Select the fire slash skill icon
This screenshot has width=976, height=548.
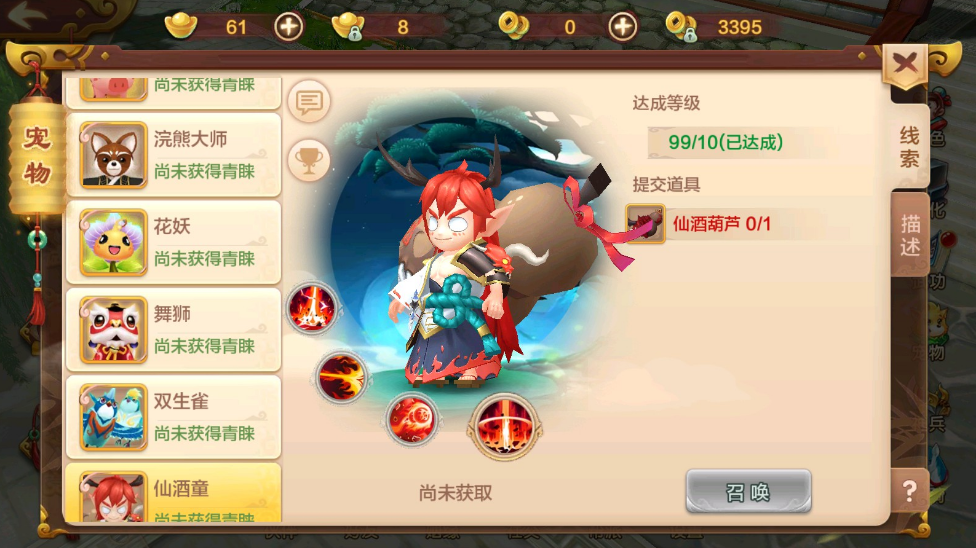click(x=340, y=377)
